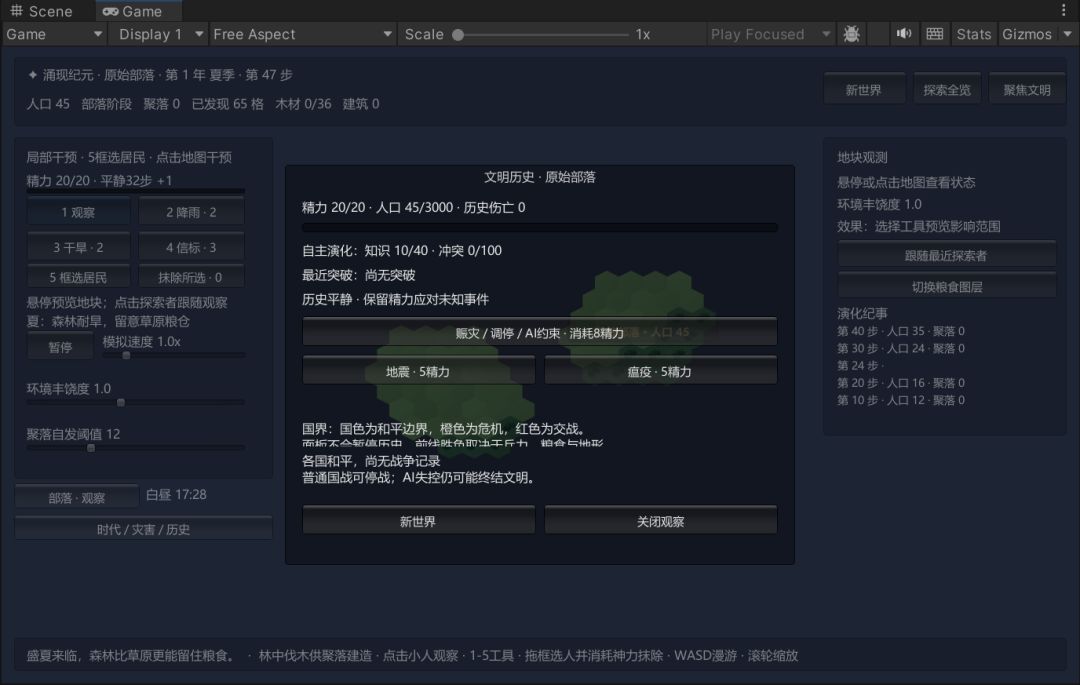
Task: Click the 跟随最近探索者 button
Action: point(946,255)
